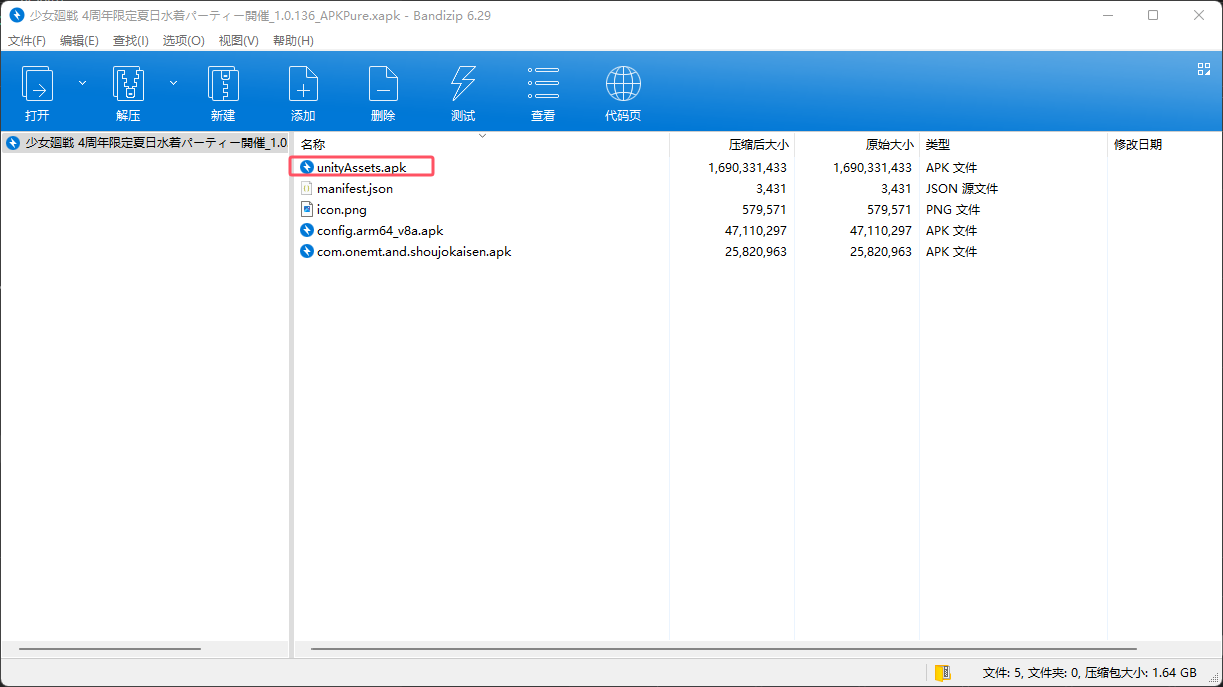This screenshot has width=1223, height=687.
Task: Select the com.onemt.and.shoujokaisen.apk file name
Action: (x=414, y=251)
